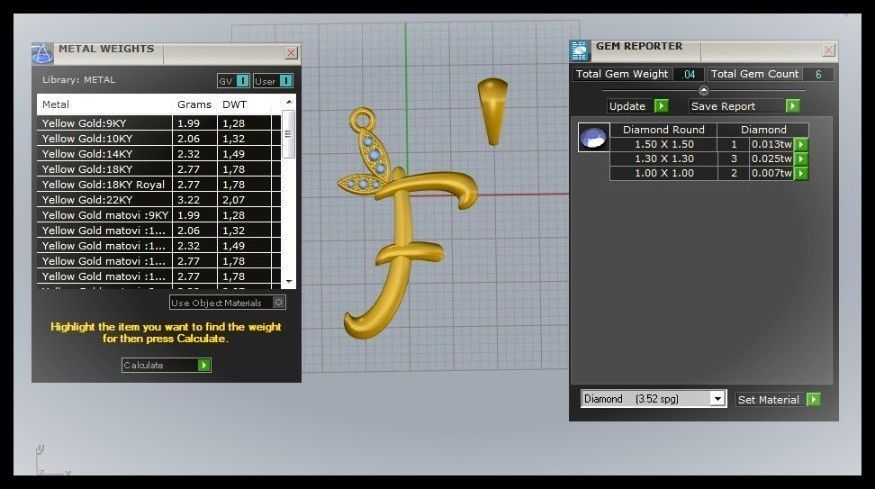The image size is (875, 489).
Task: Select the Yellow Gold:18KY row
Action: (x=159, y=169)
